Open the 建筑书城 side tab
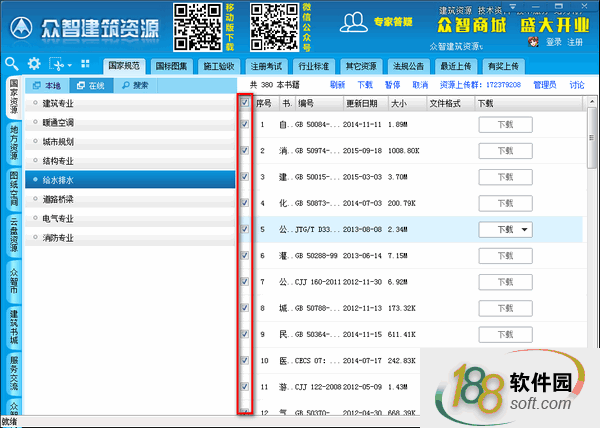Viewport: 600px width, 428px height. (14, 327)
